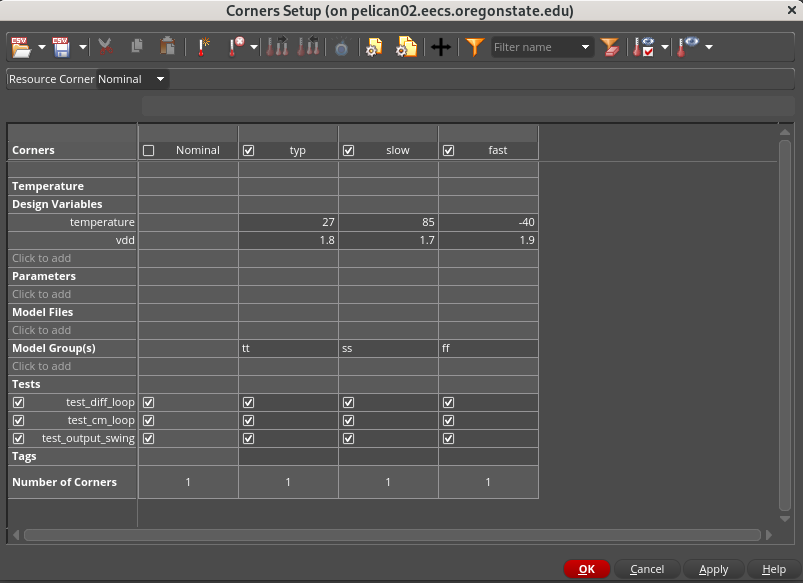Click 'Click to add' under Model Files
This screenshot has width=803, height=583.
click(x=42, y=330)
